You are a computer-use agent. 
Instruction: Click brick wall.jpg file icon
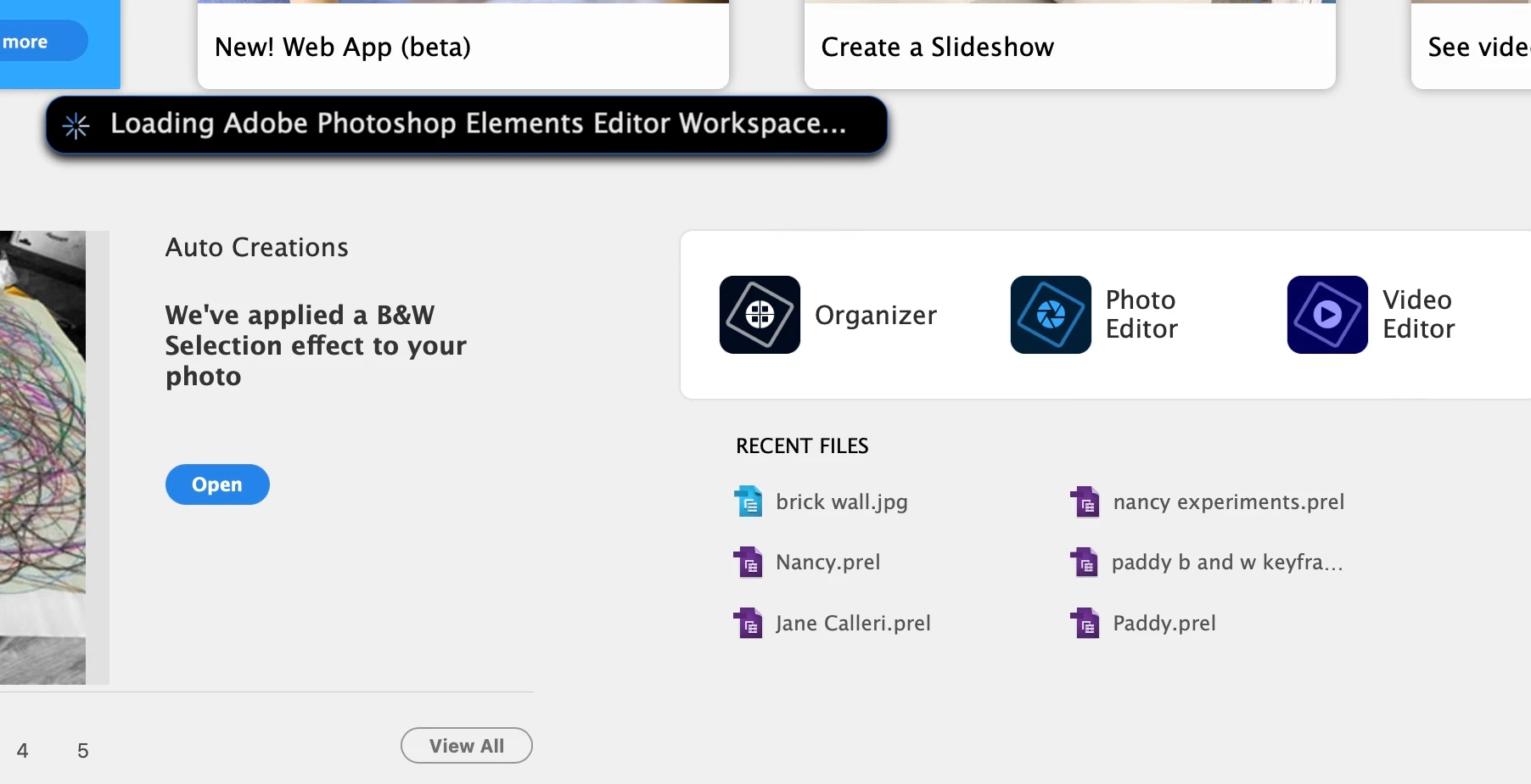pyautogui.click(x=749, y=501)
